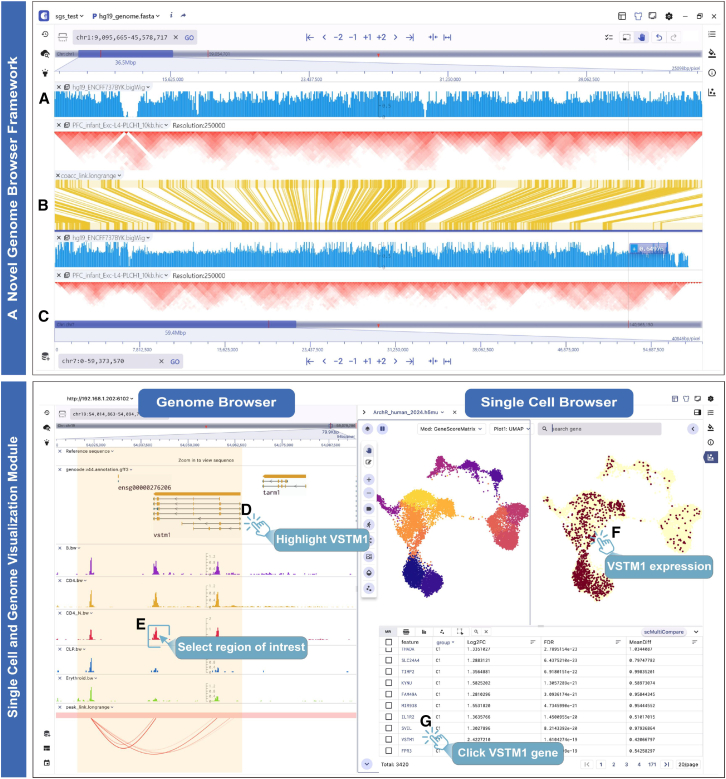Viewport: 726px width, 779px height.
Task: Open coacc_link.longrange track dropdown
Action: click(x=91, y=175)
